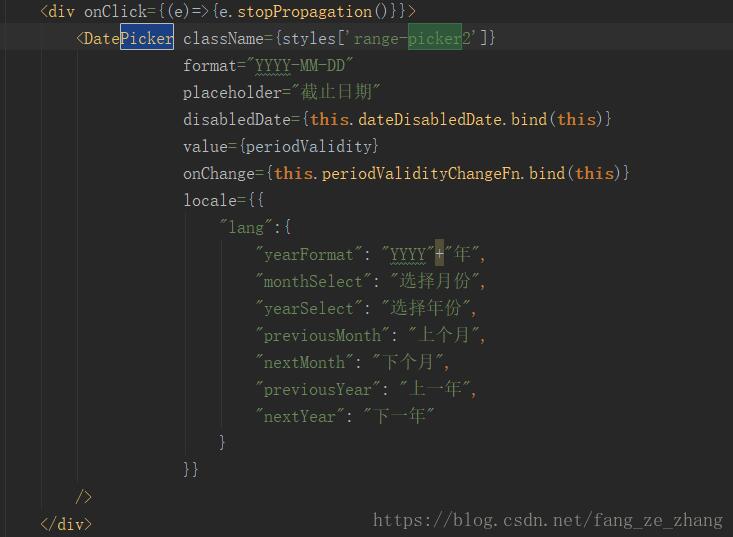Screen dimensions: 733x537
Task: Click periodValidityChangeFn in the onChange line
Action: (421, 173)
